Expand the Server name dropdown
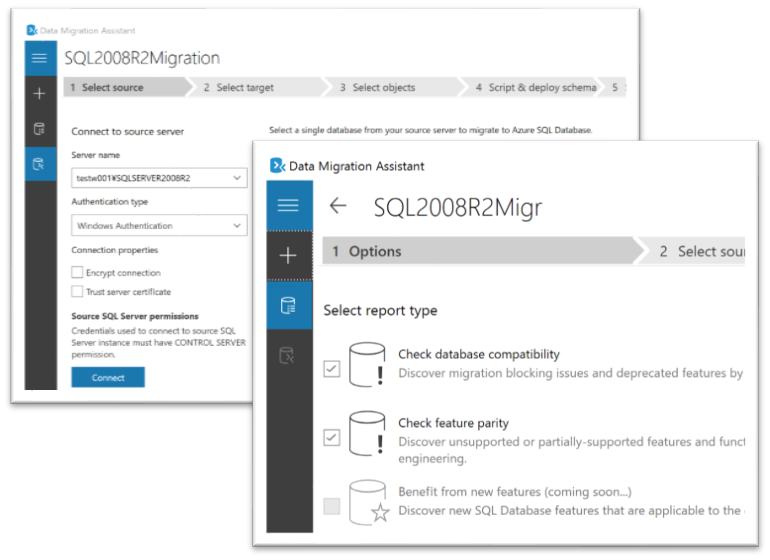Viewport: 770px width, 560px height. (237, 178)
